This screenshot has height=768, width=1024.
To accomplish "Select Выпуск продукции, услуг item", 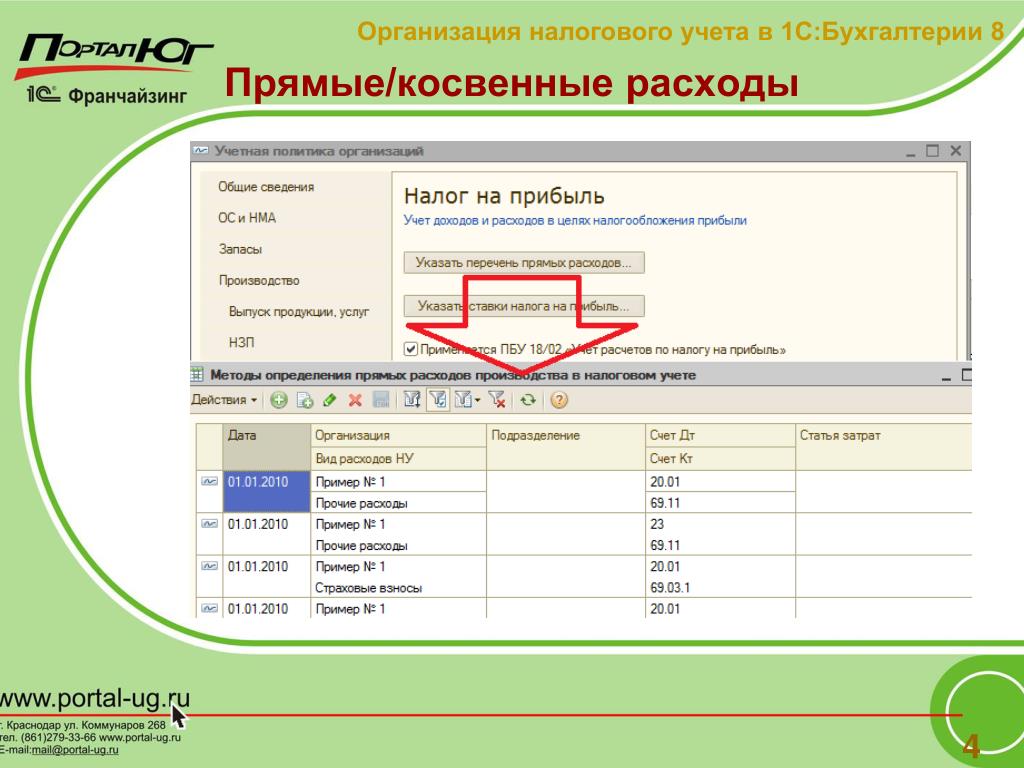I will (x=298, y=312).
